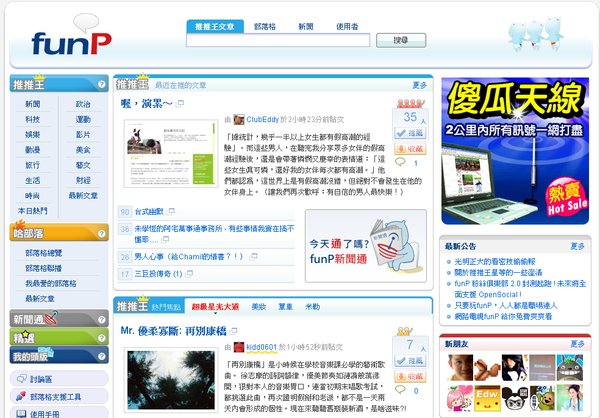Open announcement 光明正大的看密技偷偷報
600x418 pixels.
tap(495, 262)
